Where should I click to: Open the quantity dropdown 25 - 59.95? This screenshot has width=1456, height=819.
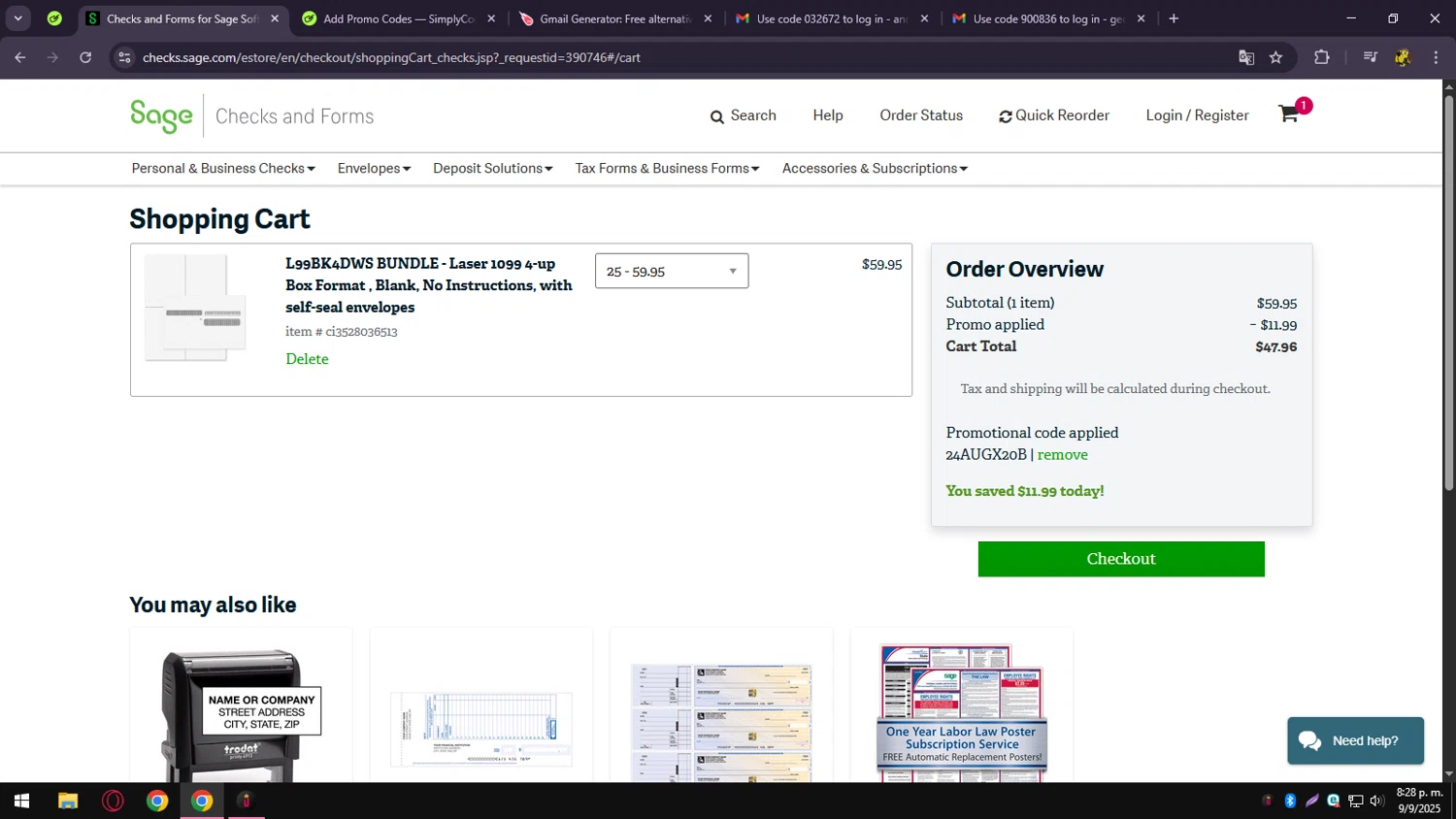672,271
